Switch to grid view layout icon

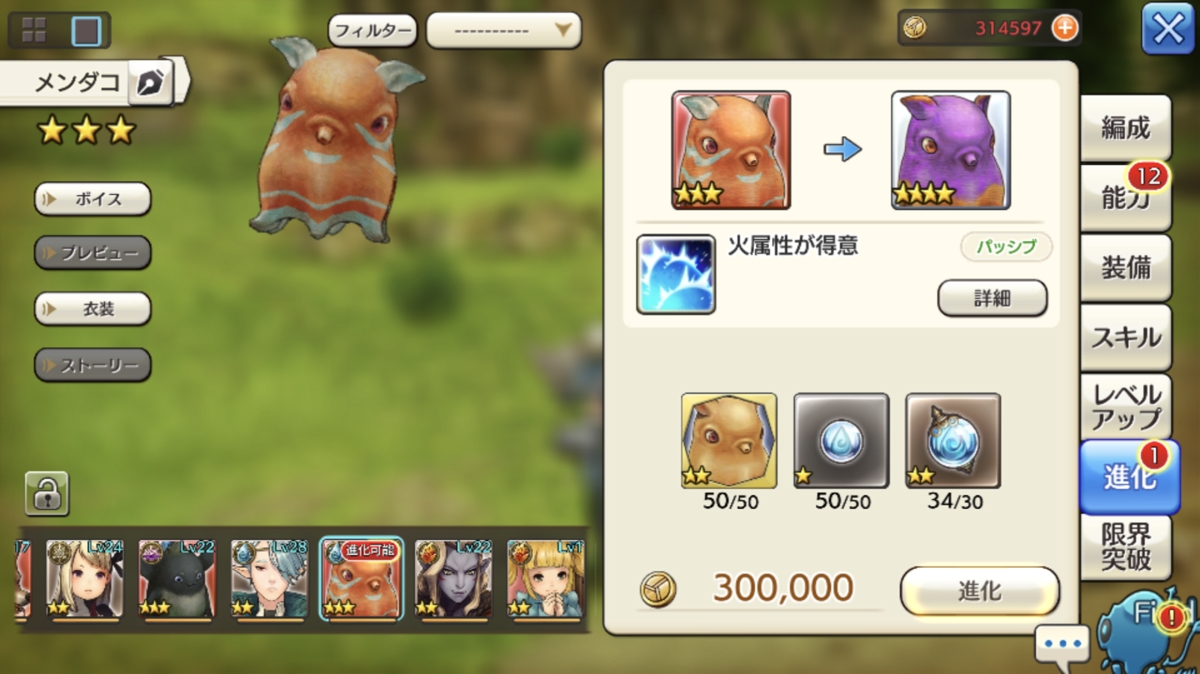point(32,30)
